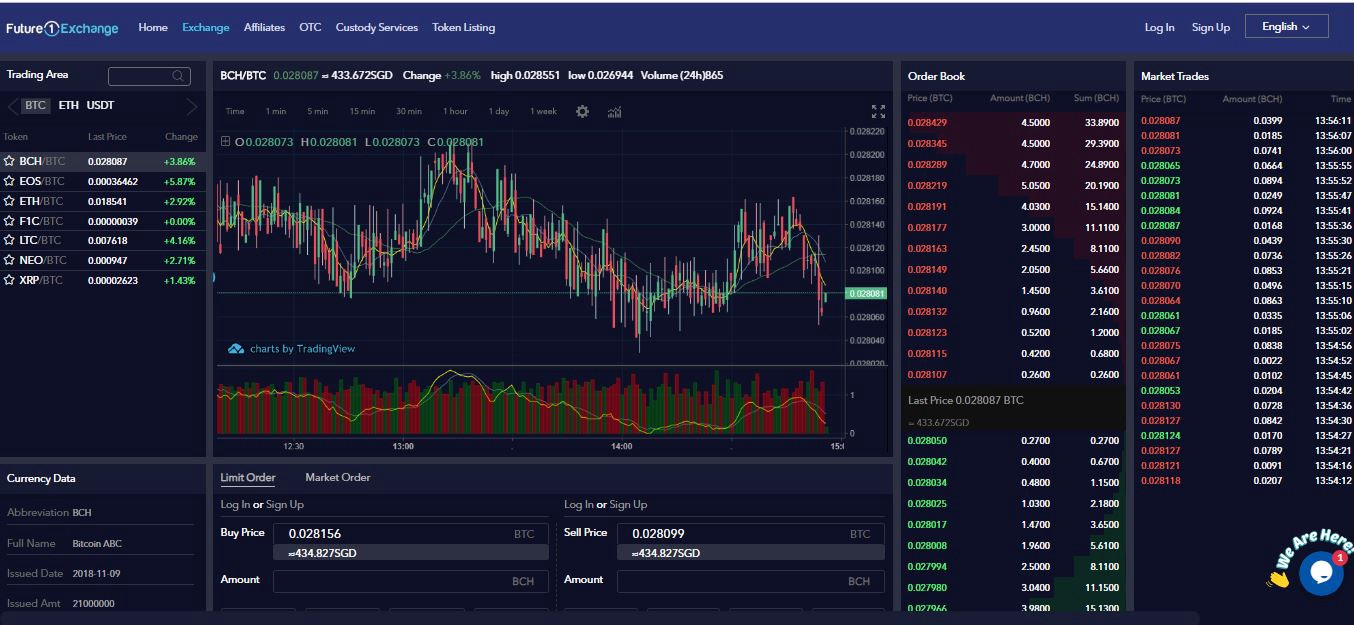
Task: Go to Home page
Action: click(153, 27)
